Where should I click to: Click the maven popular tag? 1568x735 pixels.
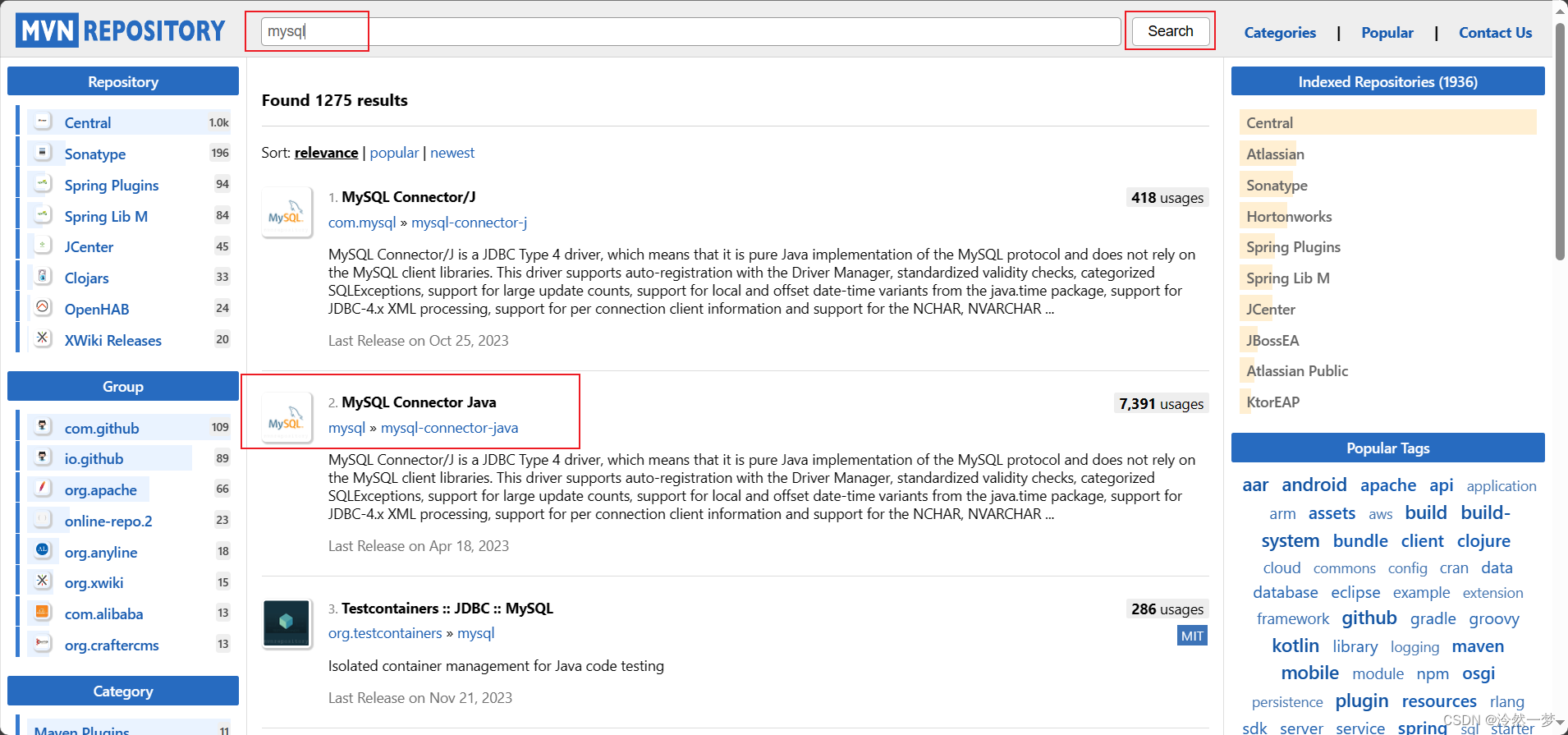click(x=1478, y=646)
